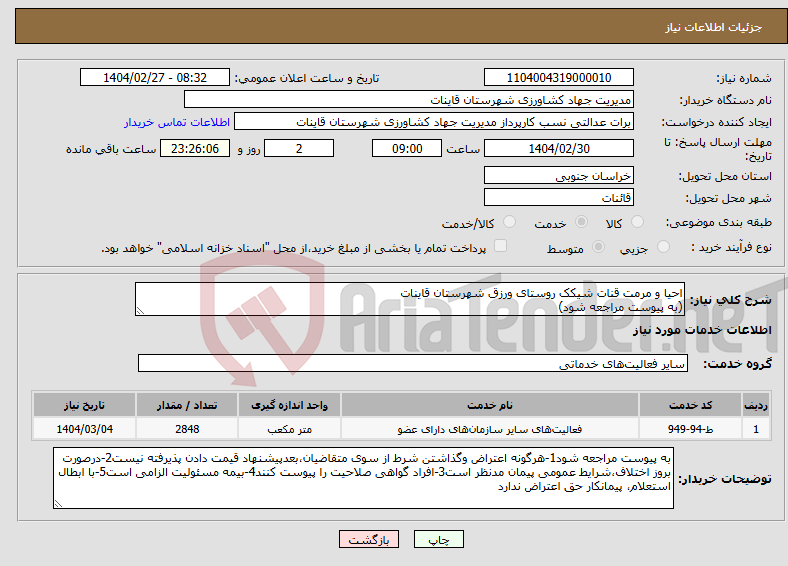Click the need number field 1104004319000010
Screen dimensions: 788x566
click(558, 77)
